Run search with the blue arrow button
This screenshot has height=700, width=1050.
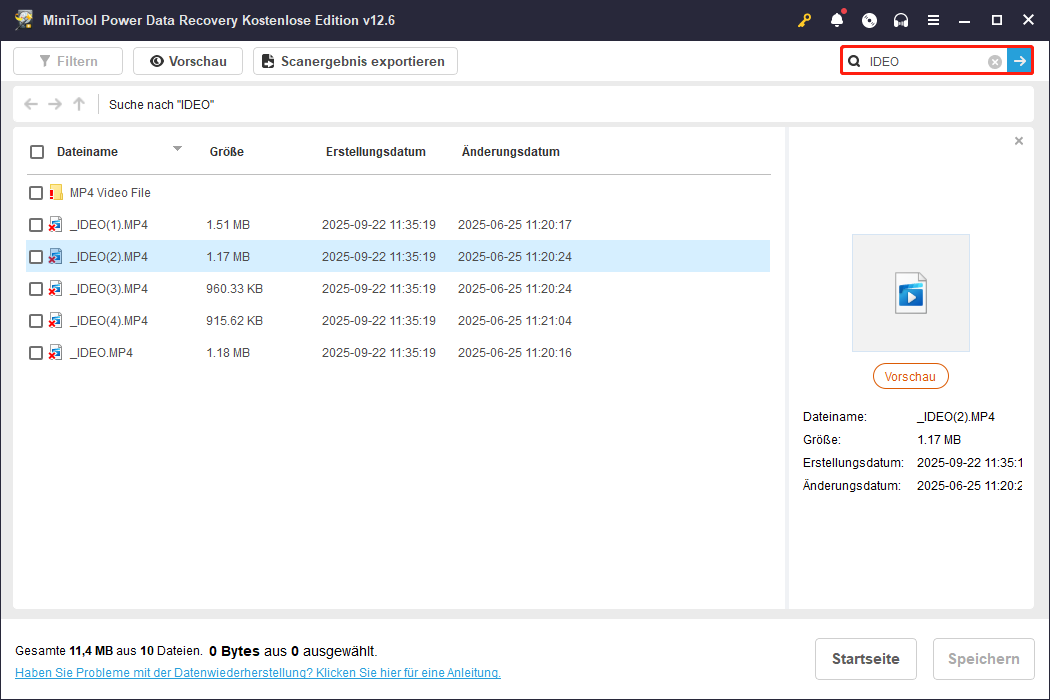pos(1019,62)
